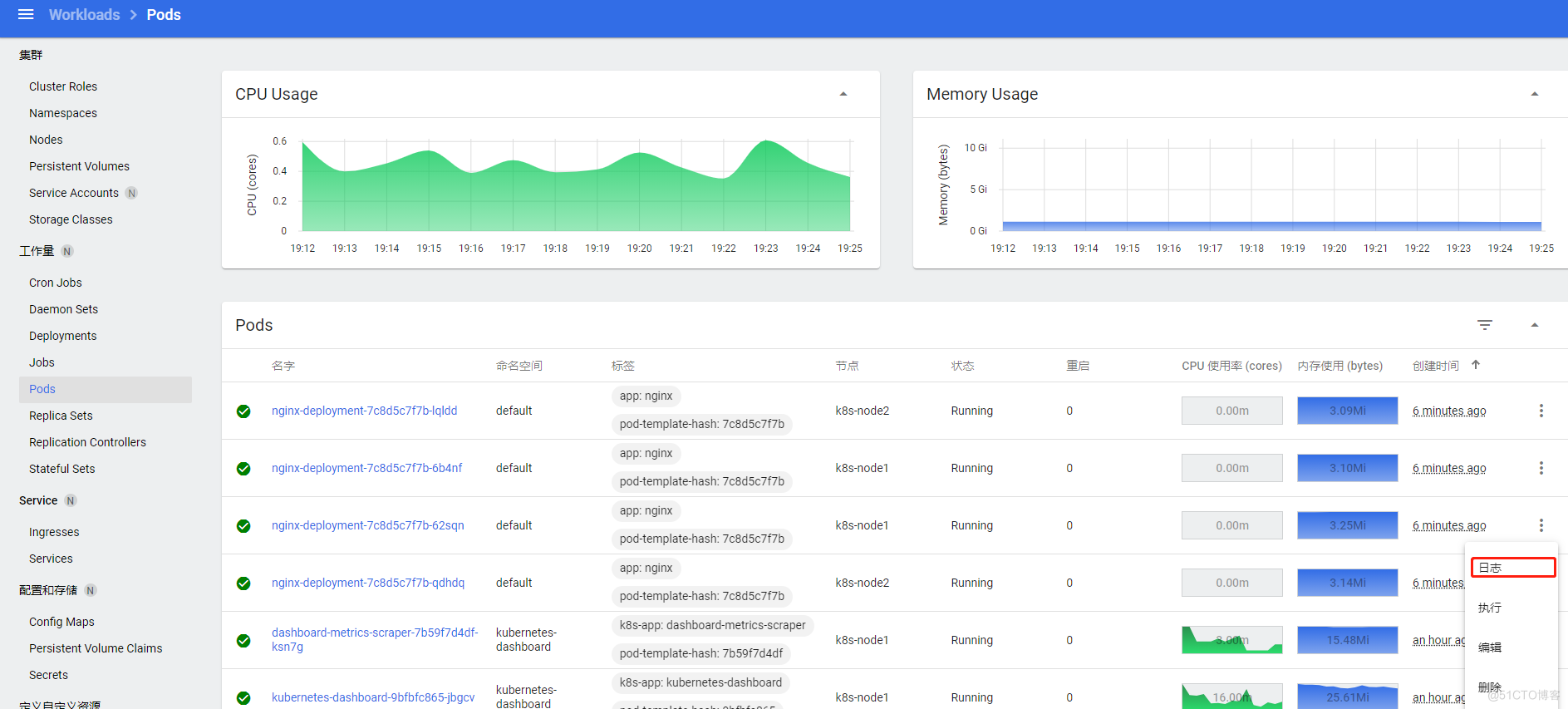Go to Daemon Sets in sidebar
1568x709 pixels.
[63, 309]
